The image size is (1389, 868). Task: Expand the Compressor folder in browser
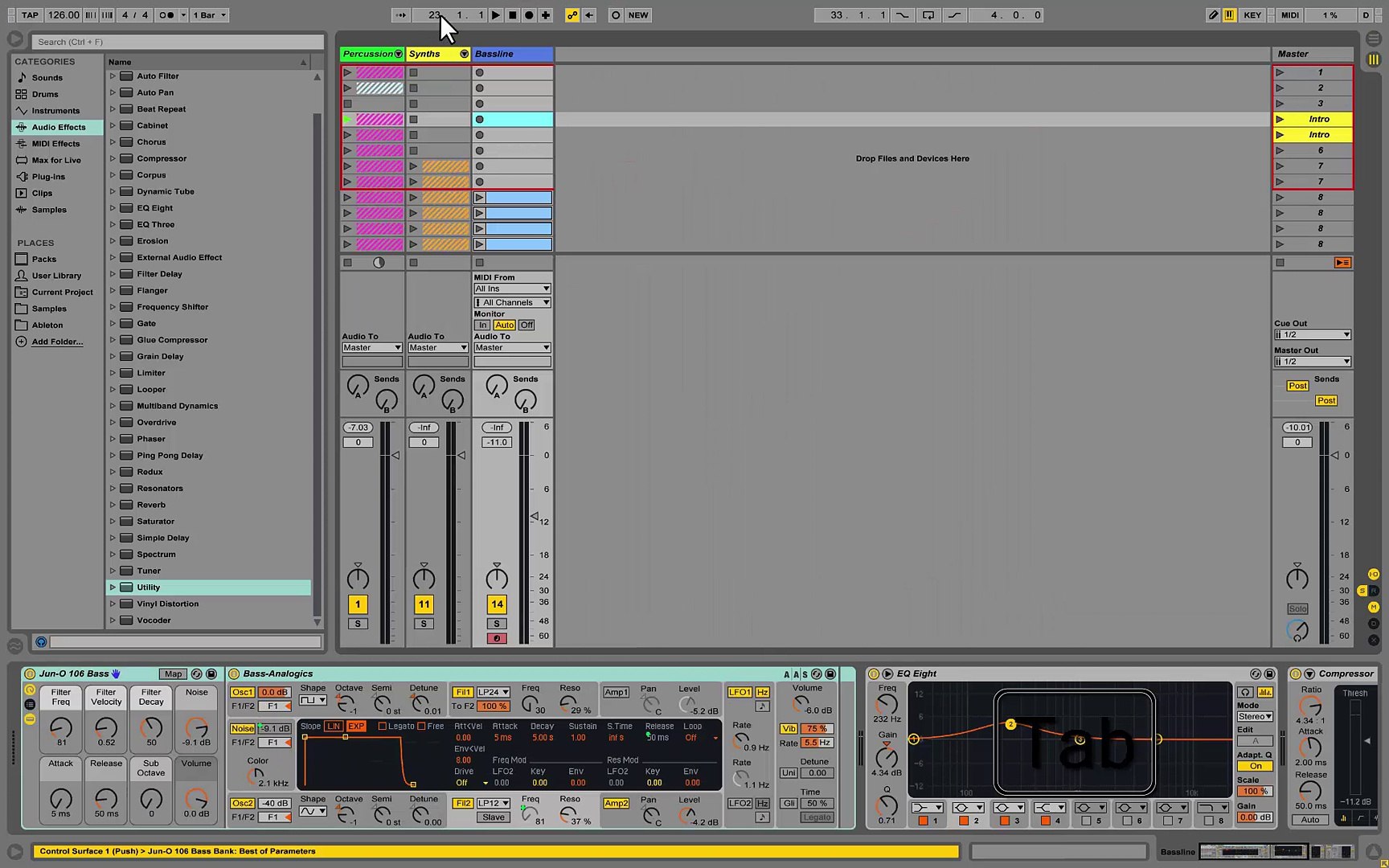pos(113,159)
